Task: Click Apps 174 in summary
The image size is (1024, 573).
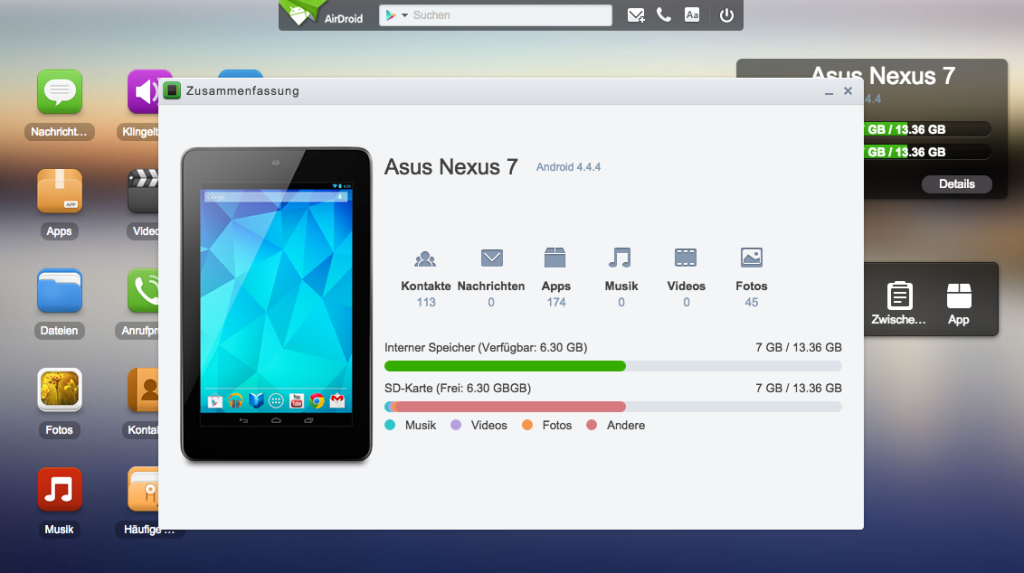Action: click(x=556, y=278)
